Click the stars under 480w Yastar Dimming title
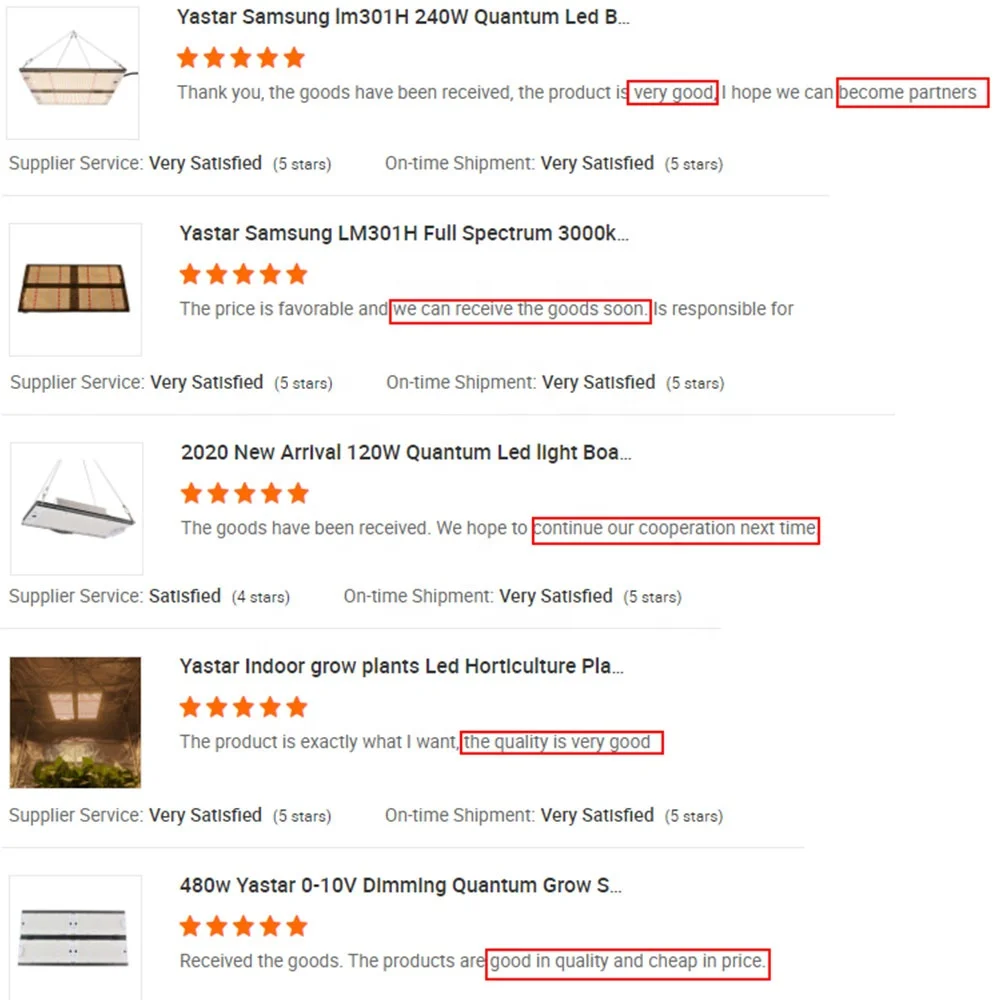The image size is (1000, 1000). pyautogui.click(x=243, y=927)
